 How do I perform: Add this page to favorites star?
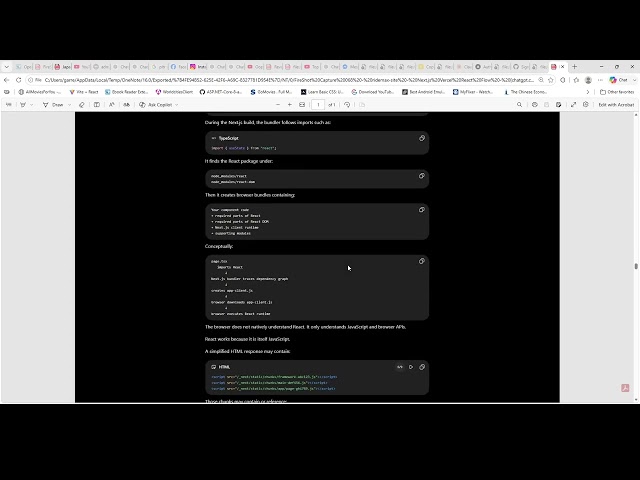point(551,80)
